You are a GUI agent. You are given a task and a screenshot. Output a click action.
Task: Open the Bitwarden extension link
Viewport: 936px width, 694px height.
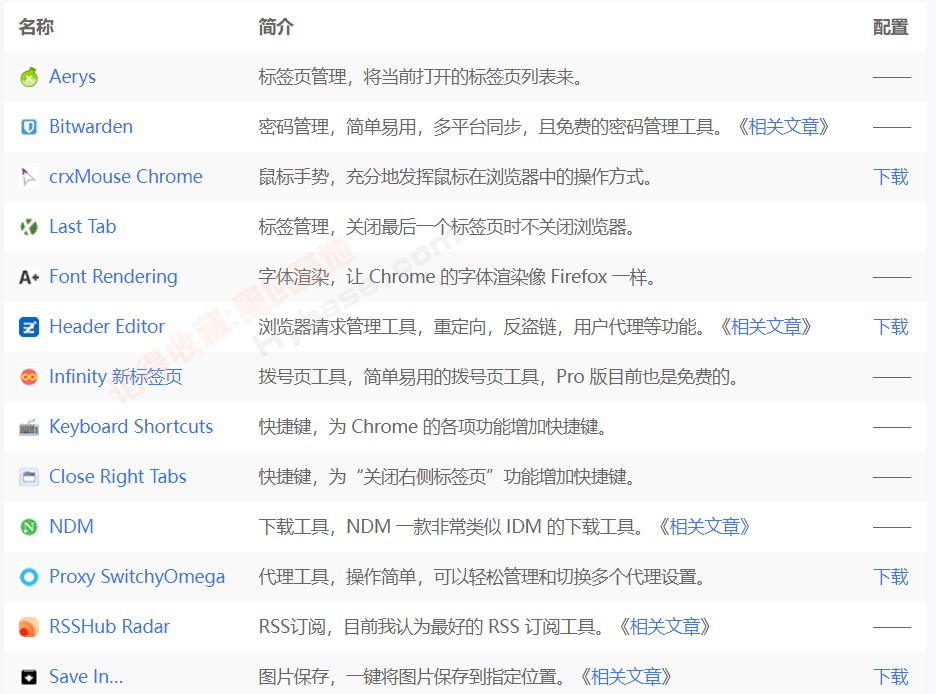click(91, 127)
